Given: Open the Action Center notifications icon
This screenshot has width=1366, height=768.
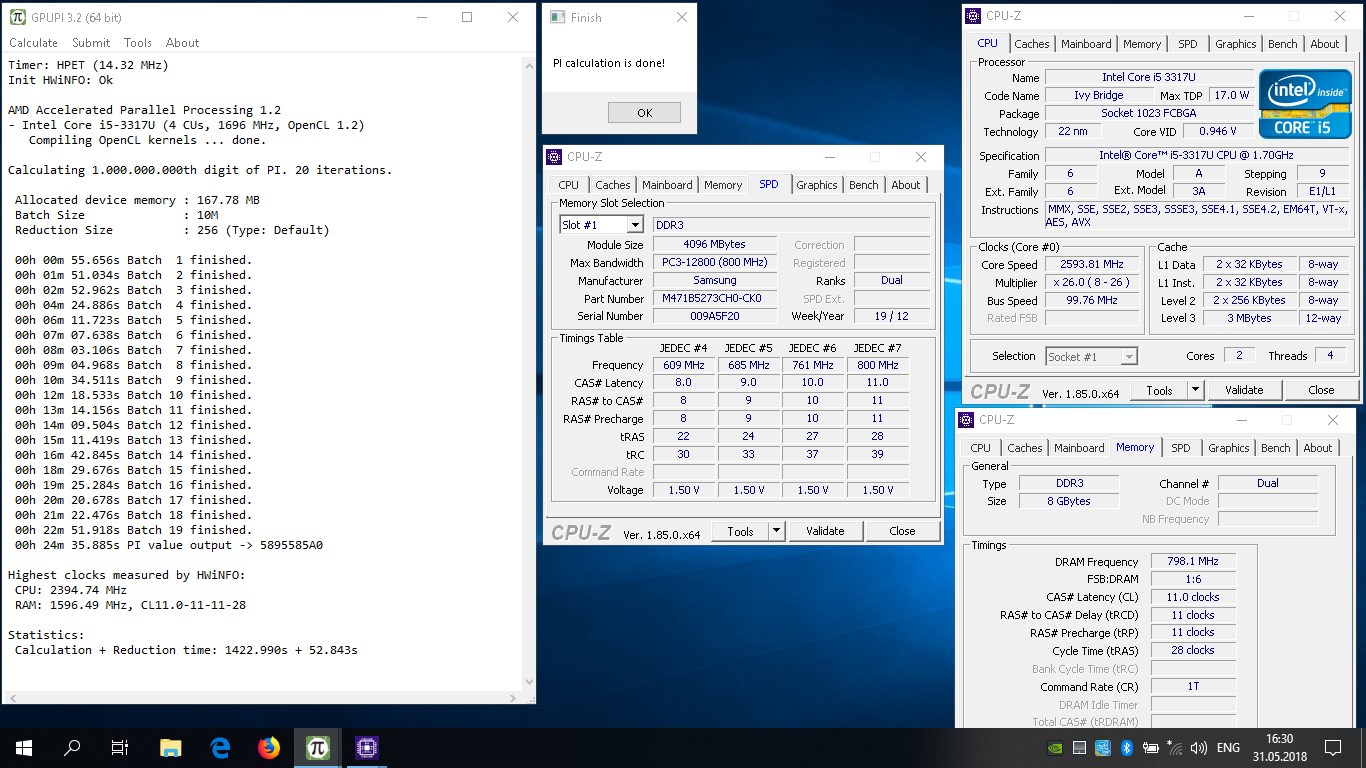Looking at the screenshot, I should tap(1333, 747).
